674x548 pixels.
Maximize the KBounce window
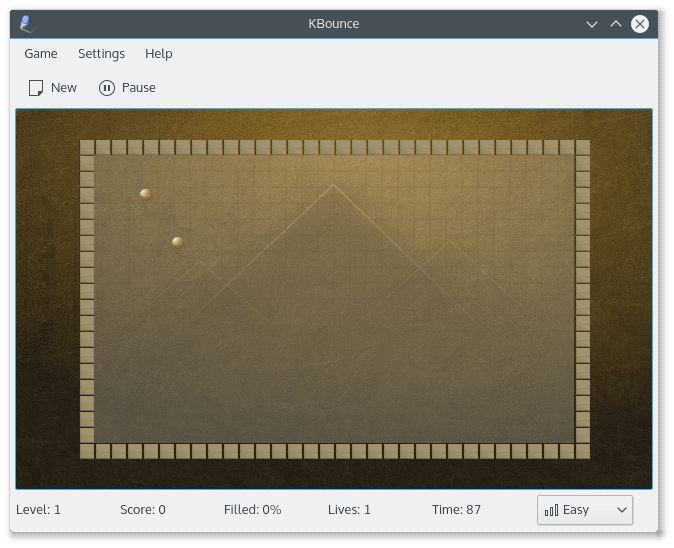coord(616,24)
